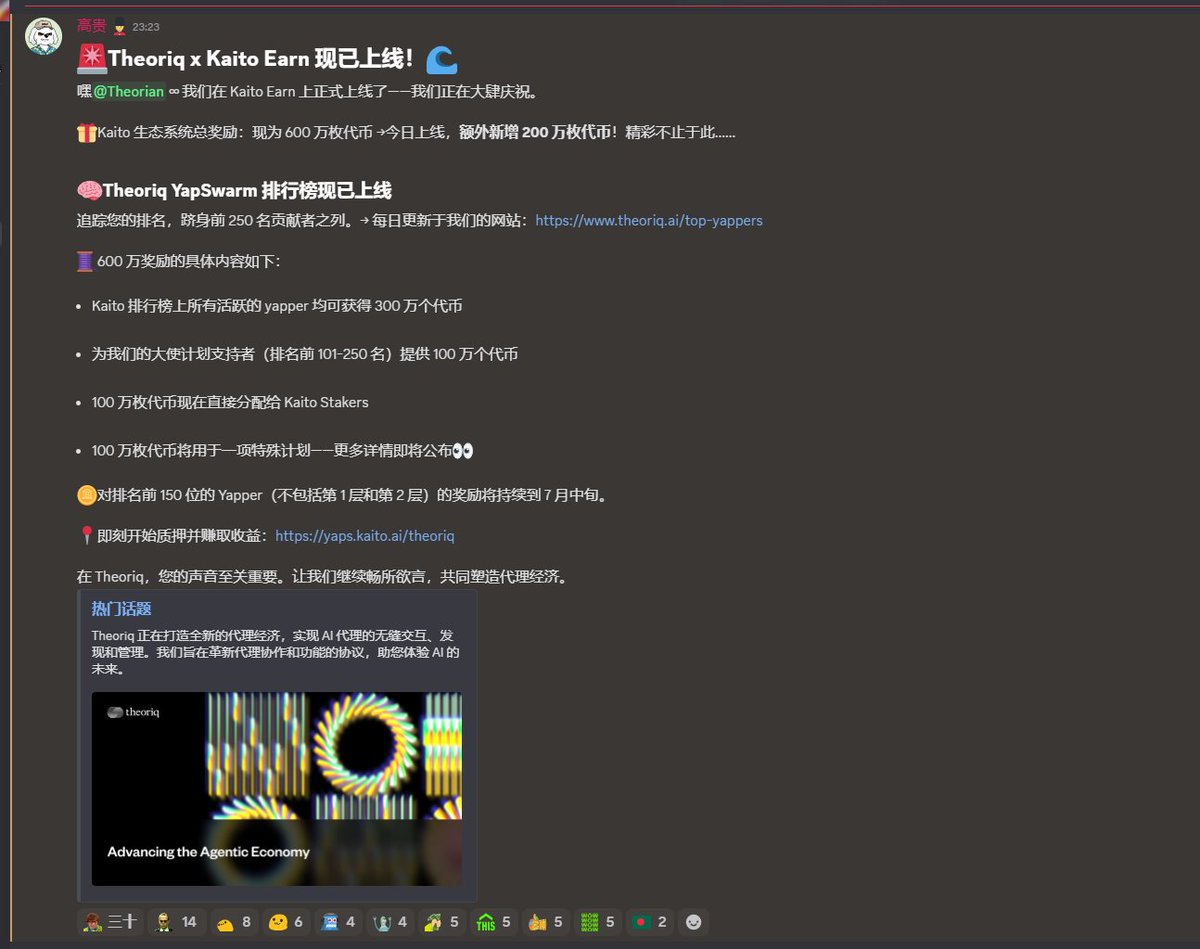The height and width of the screenshot is (949, 1200).
Task: Open the yaps.kaito.ai/theoriq link
Action: (x=364, y=536)
